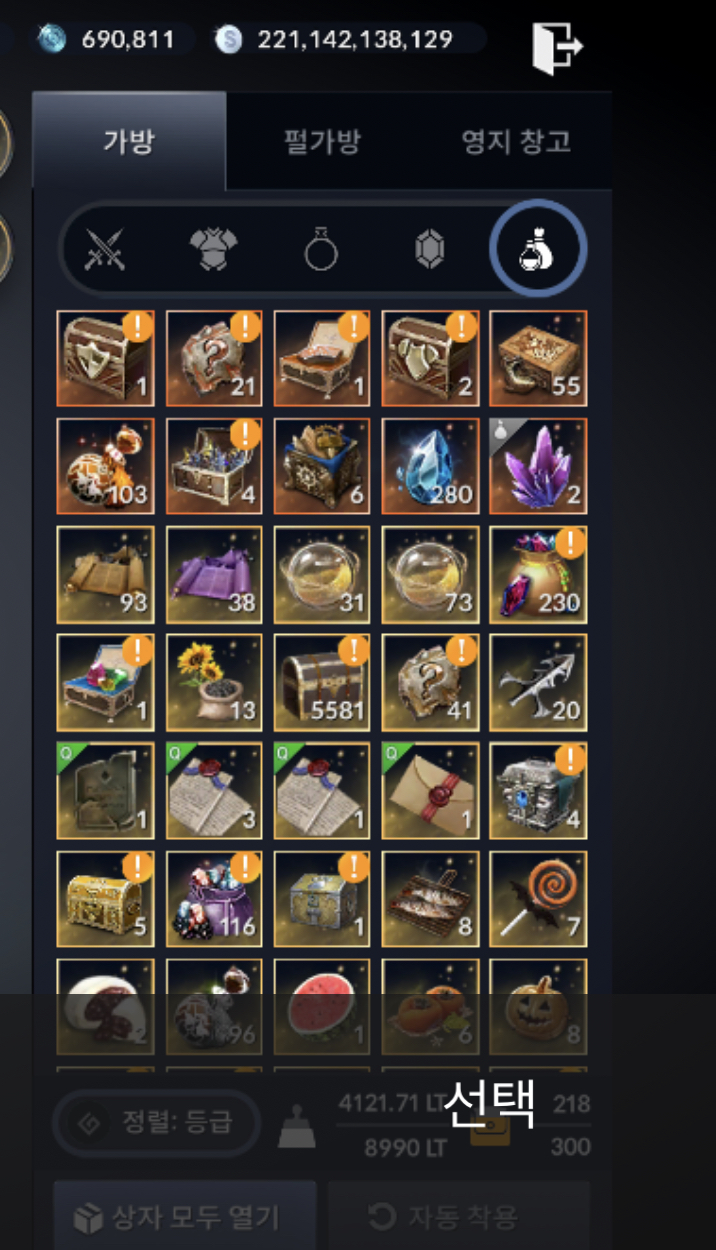
Task: Select the crossed swords weapon filter
Action: point(103,249)
